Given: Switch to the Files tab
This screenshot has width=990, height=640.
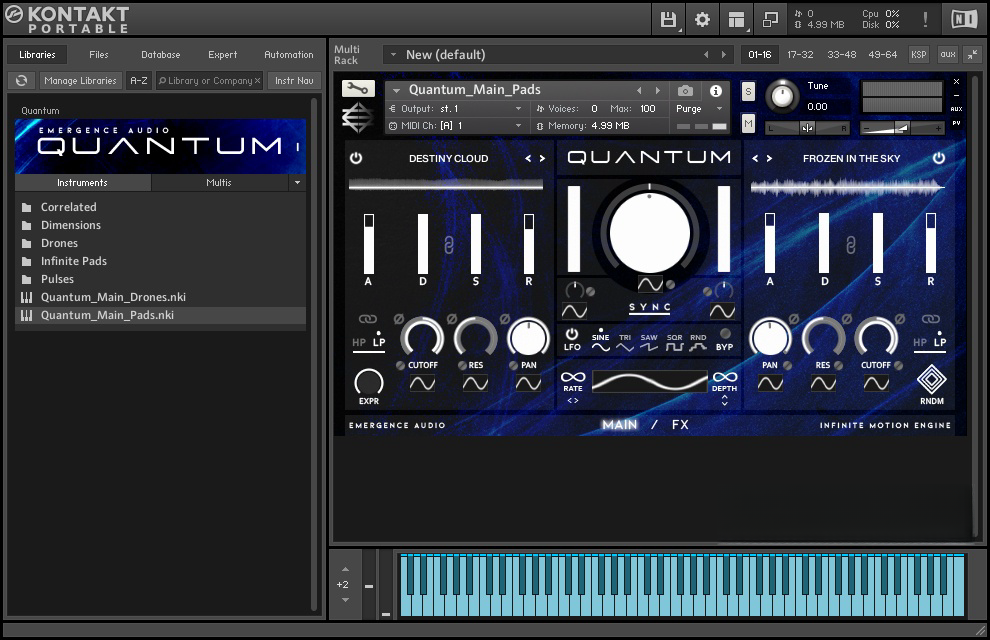Looking at the screenshot, I should point(98,54).
